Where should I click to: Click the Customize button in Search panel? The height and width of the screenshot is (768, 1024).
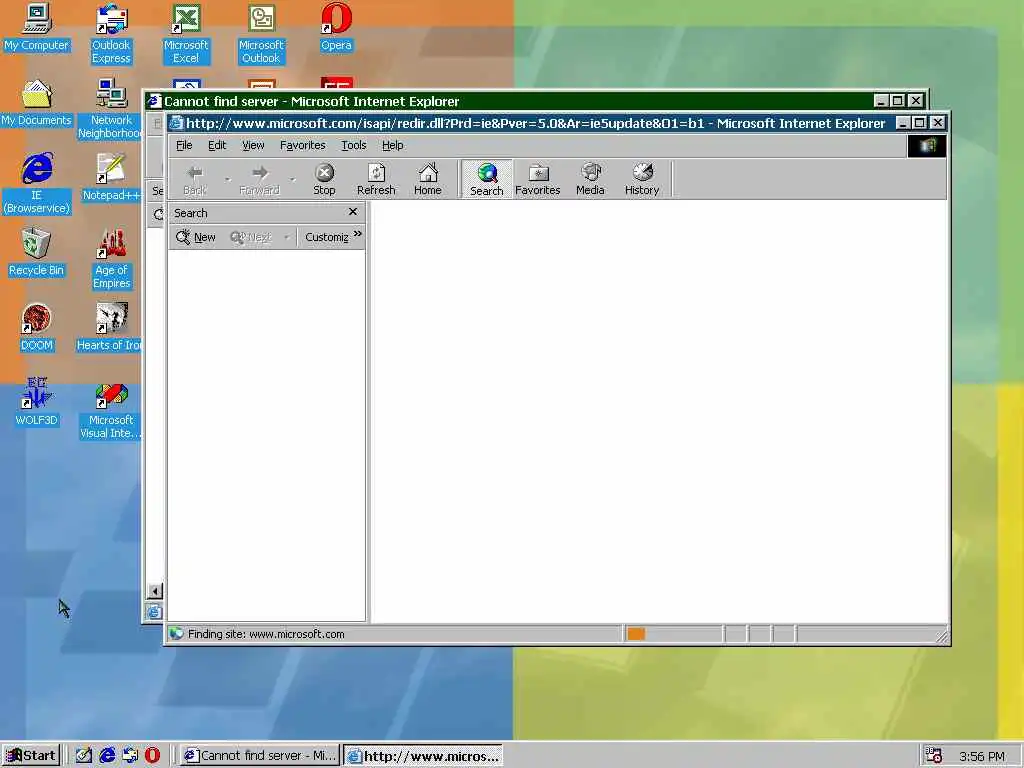pos(327,237)
